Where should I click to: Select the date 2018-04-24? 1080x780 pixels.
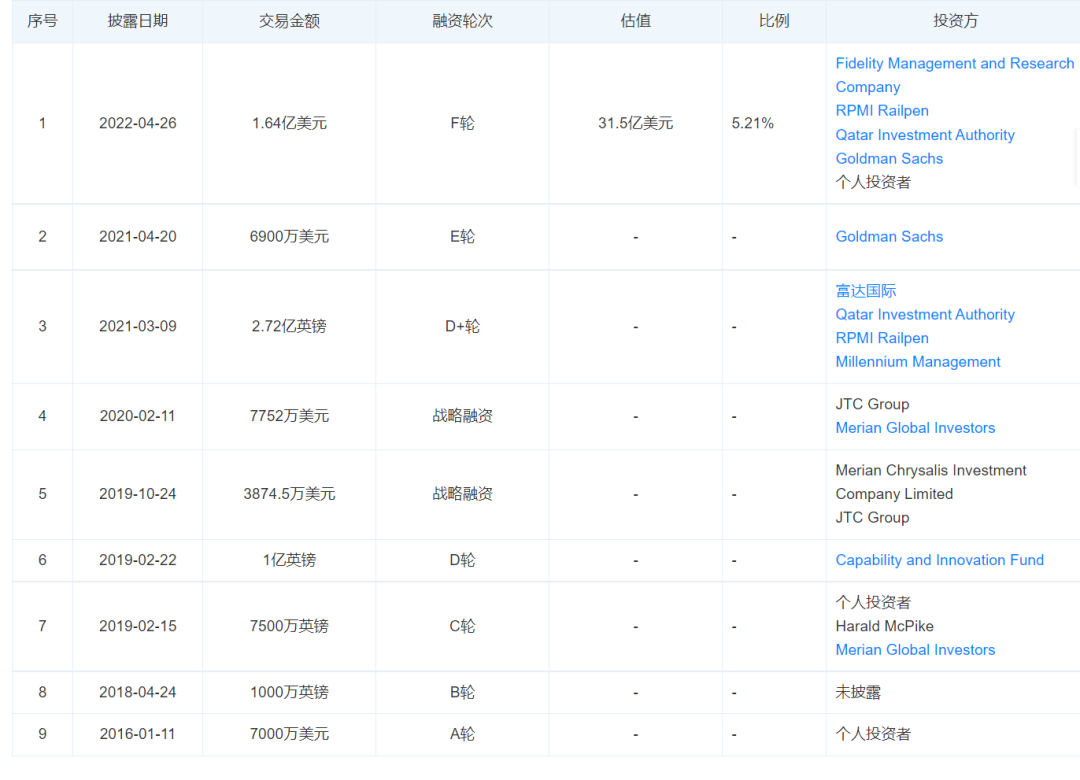click(x=138, y=692)
